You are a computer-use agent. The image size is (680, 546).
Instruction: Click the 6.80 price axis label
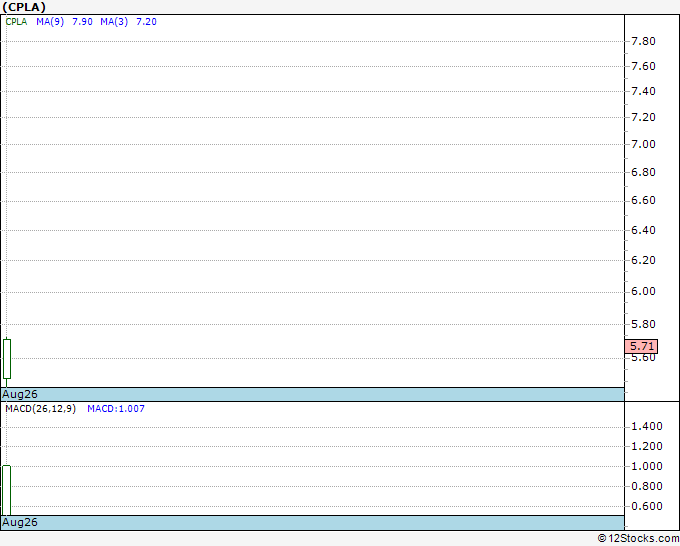click(643, 172)
